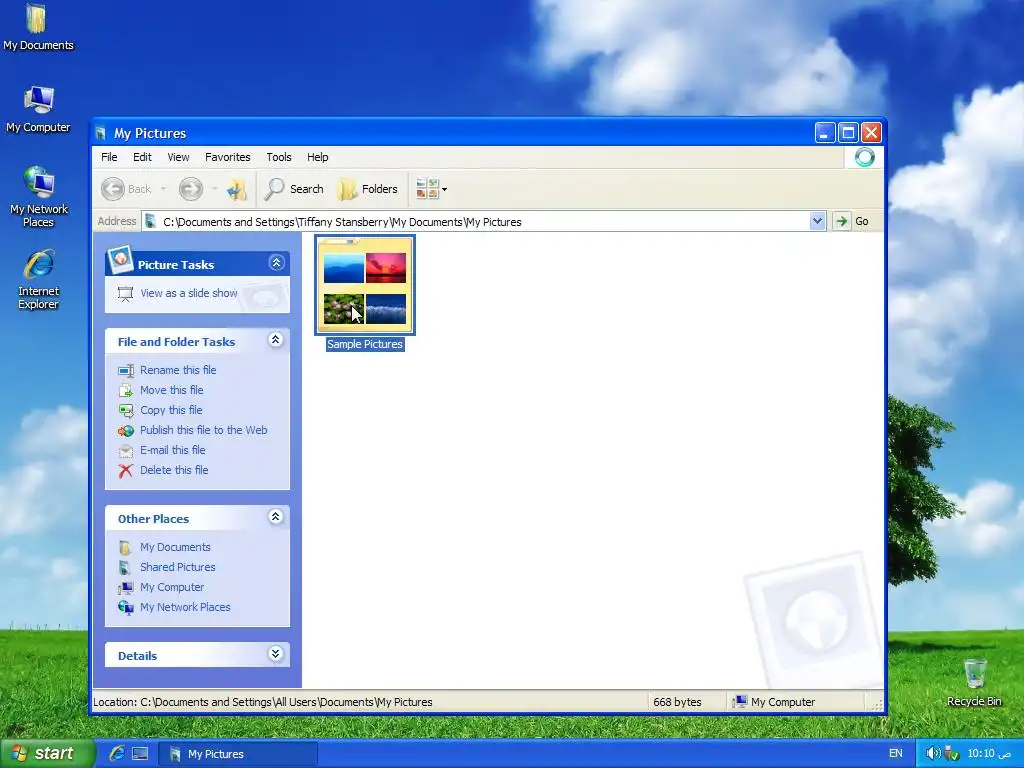Click the address bar folder icon
The image size is (1024, 768).
click(150, 221)
